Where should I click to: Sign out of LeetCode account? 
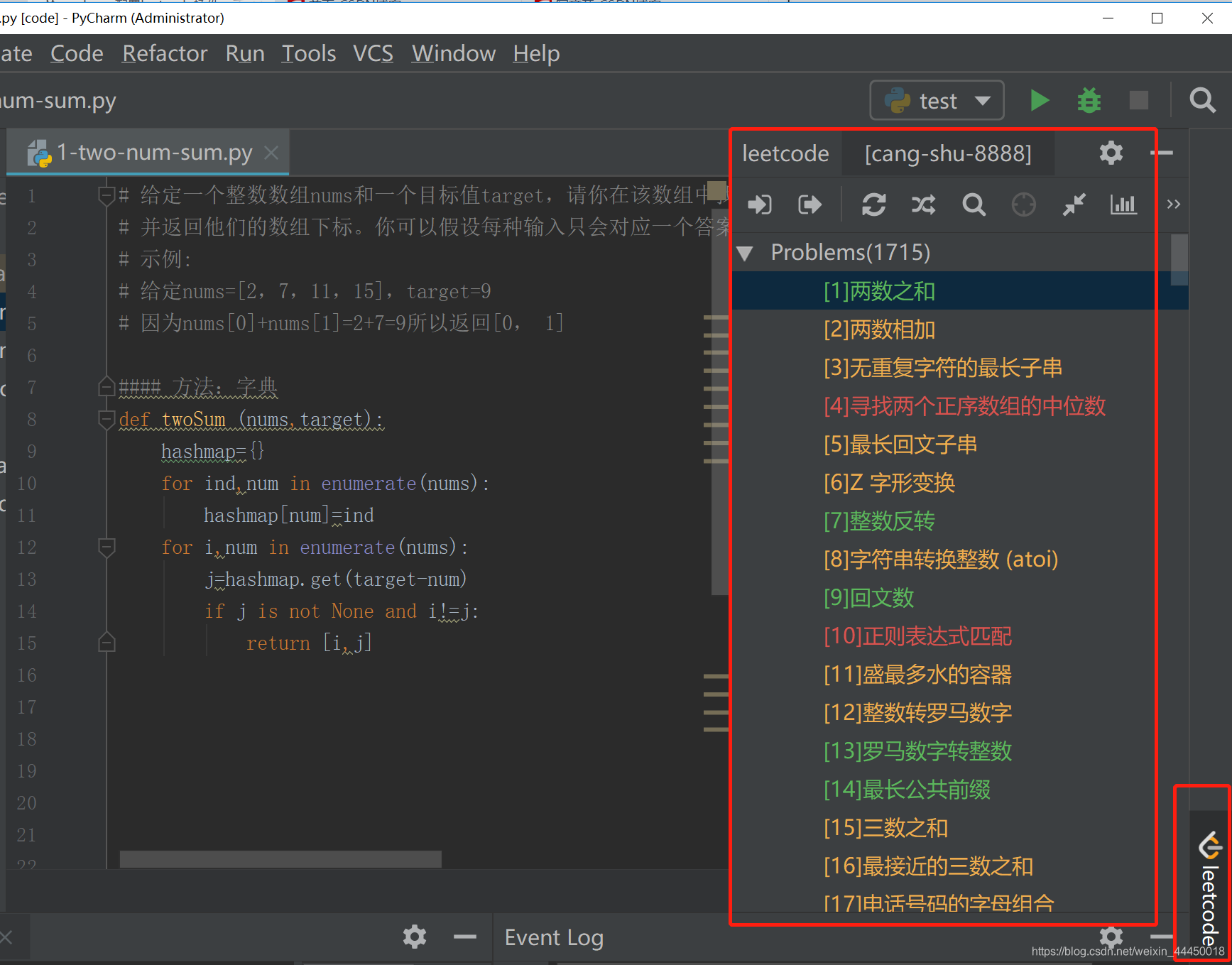809,205
